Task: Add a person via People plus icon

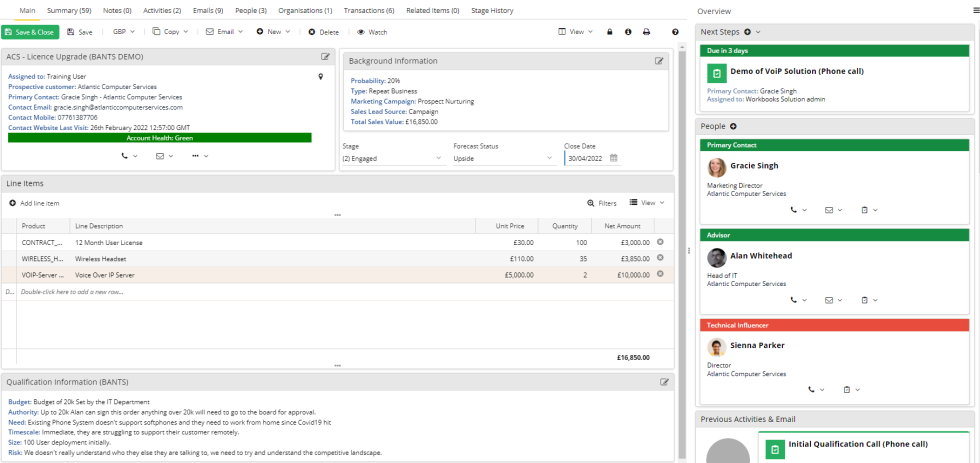Action: tap(733, 126)
